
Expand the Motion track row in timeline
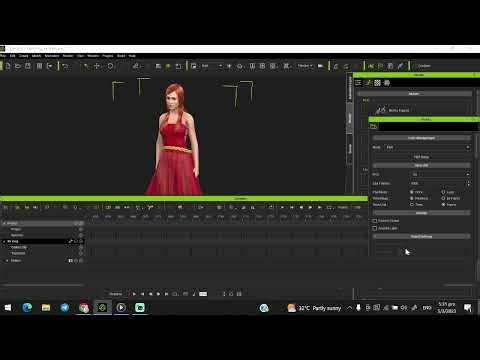[x=7, y=261]
